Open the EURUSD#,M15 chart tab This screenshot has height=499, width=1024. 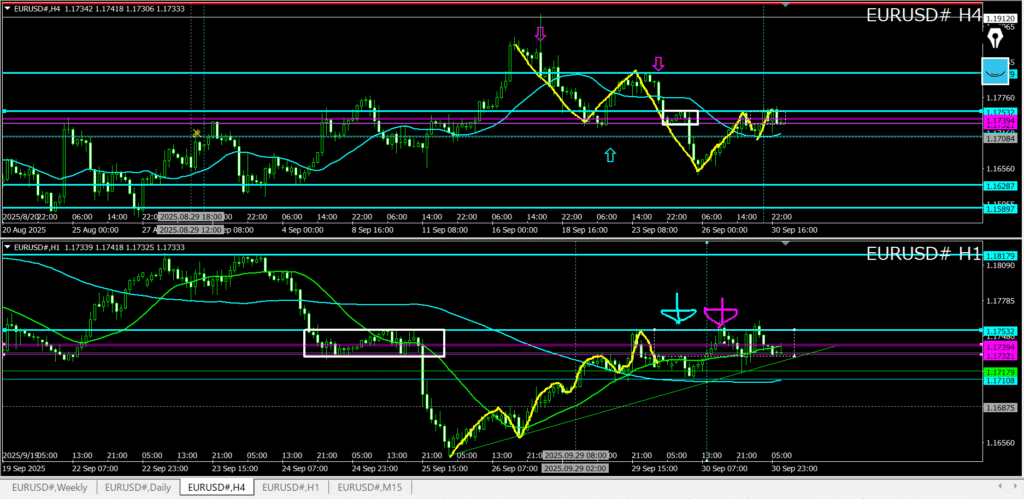point(373,487)
